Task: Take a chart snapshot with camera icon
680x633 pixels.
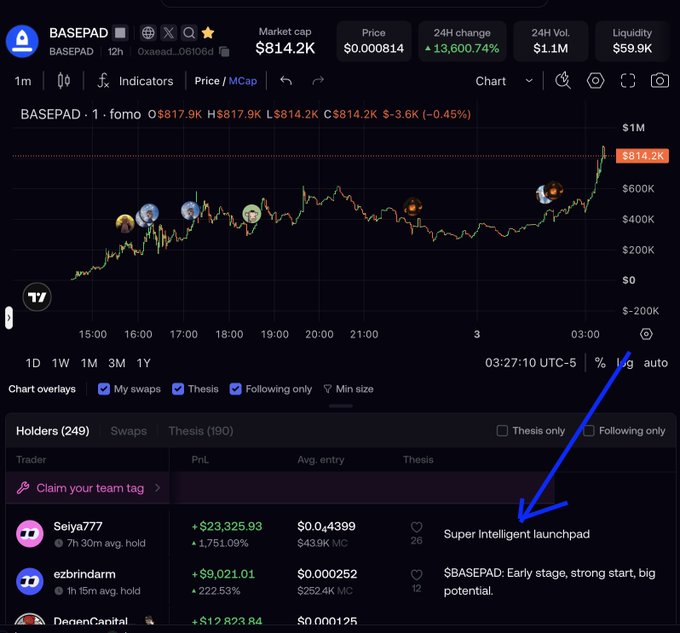Action: click(660, 81)
